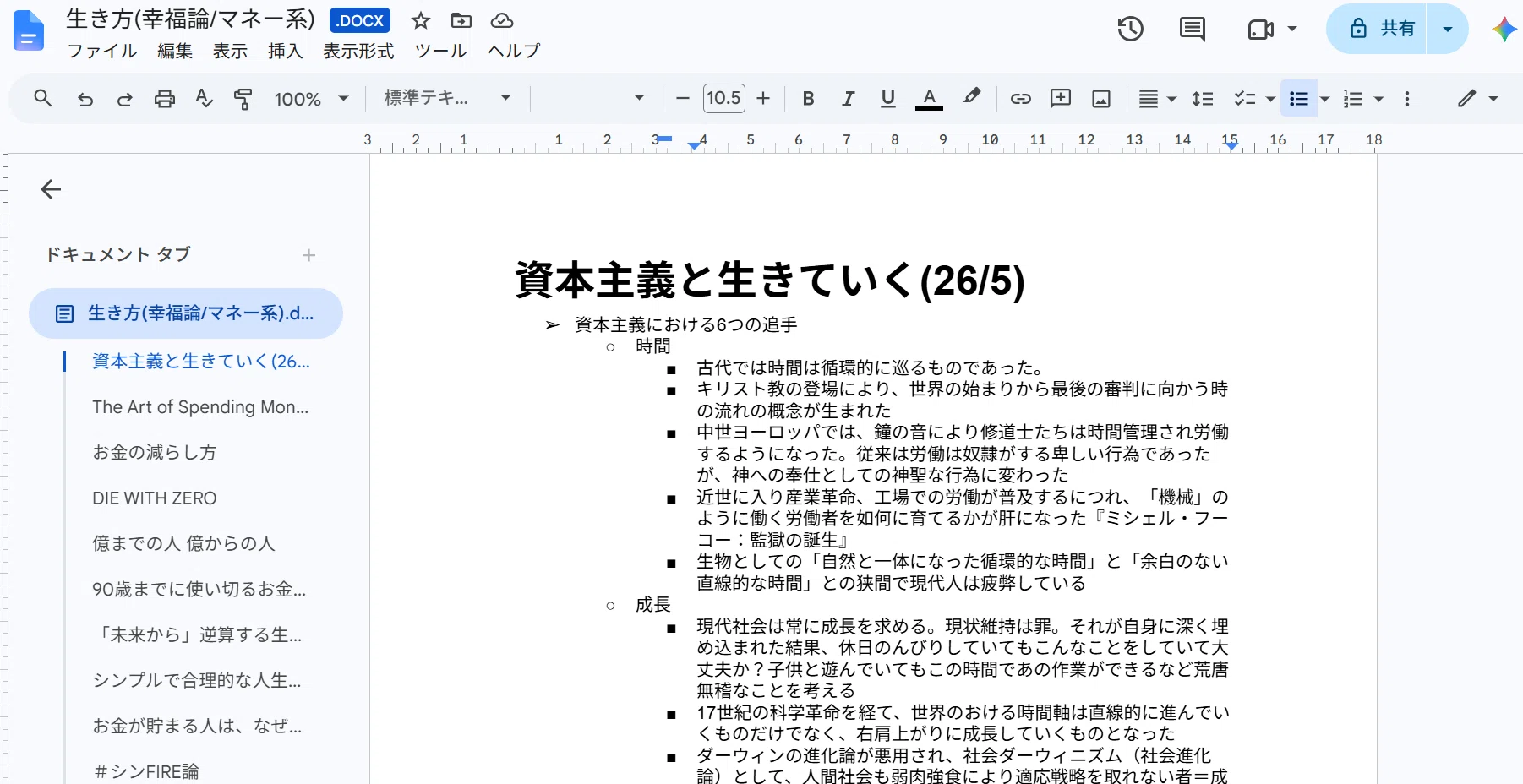
Task: Add a comment from the toolbar
Action: (x=1060, y=99)
